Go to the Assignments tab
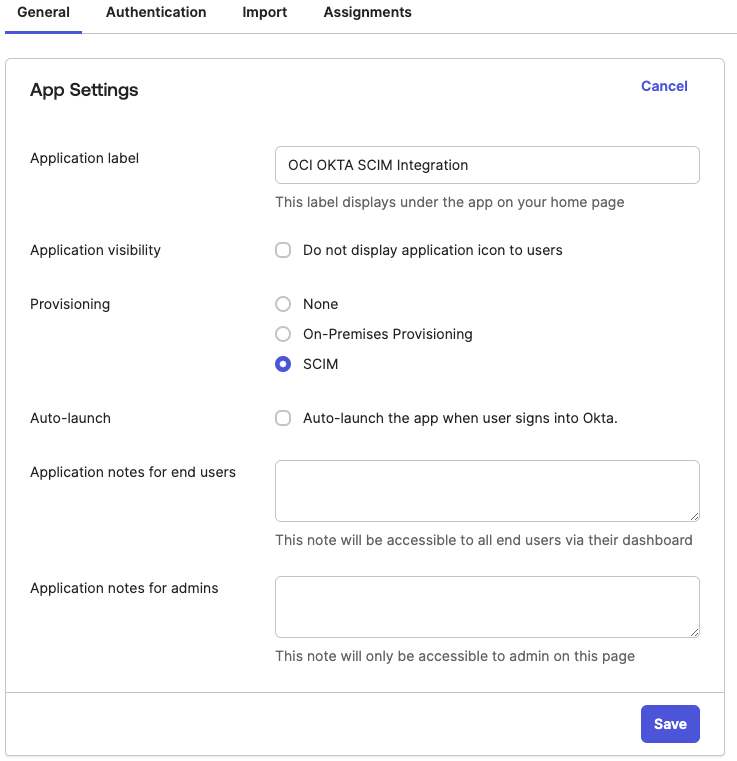This screenshot has width=737, height=761. point(367,13)
